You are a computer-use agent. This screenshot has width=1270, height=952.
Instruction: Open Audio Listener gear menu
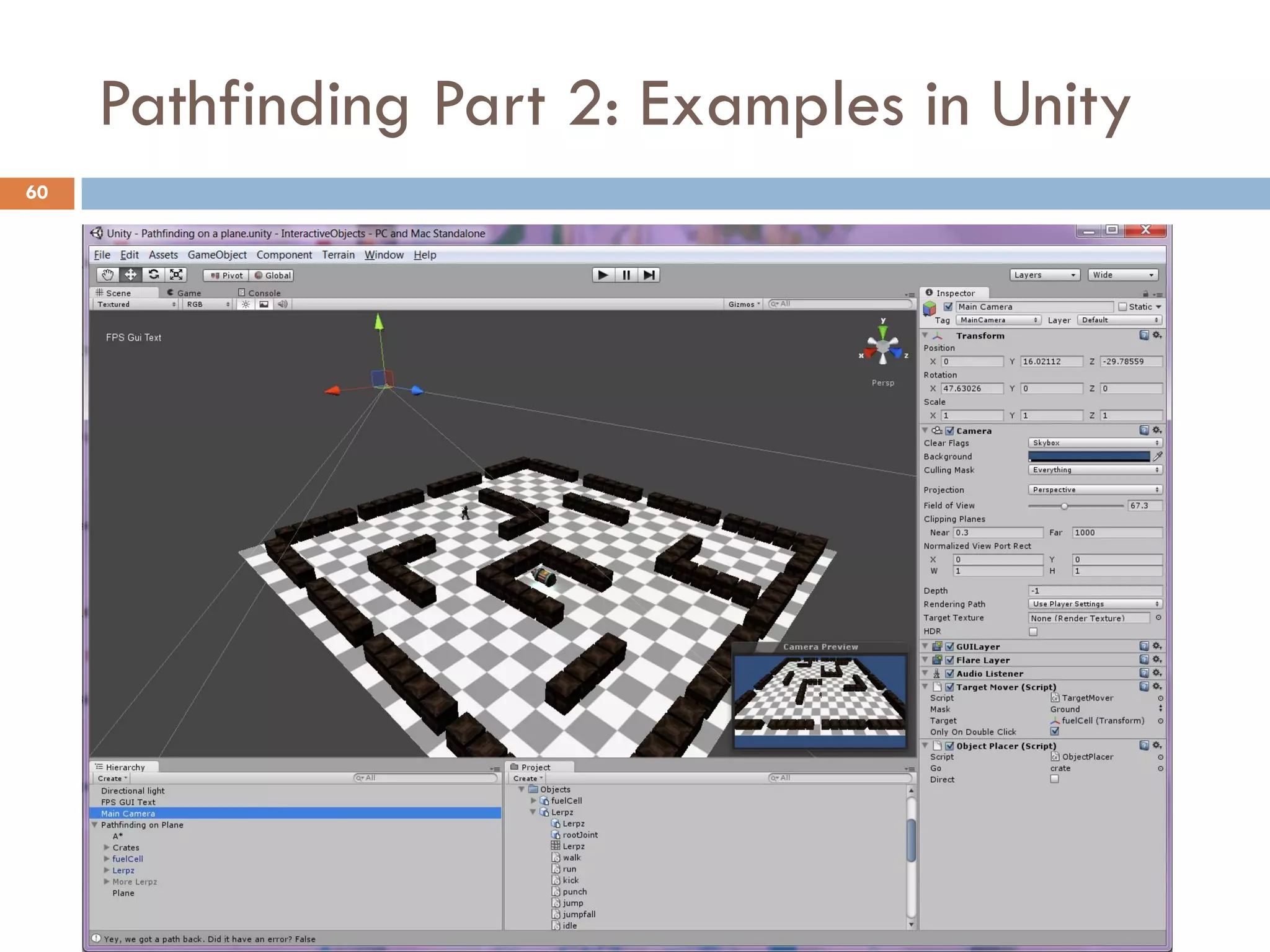coord(1157,673)
